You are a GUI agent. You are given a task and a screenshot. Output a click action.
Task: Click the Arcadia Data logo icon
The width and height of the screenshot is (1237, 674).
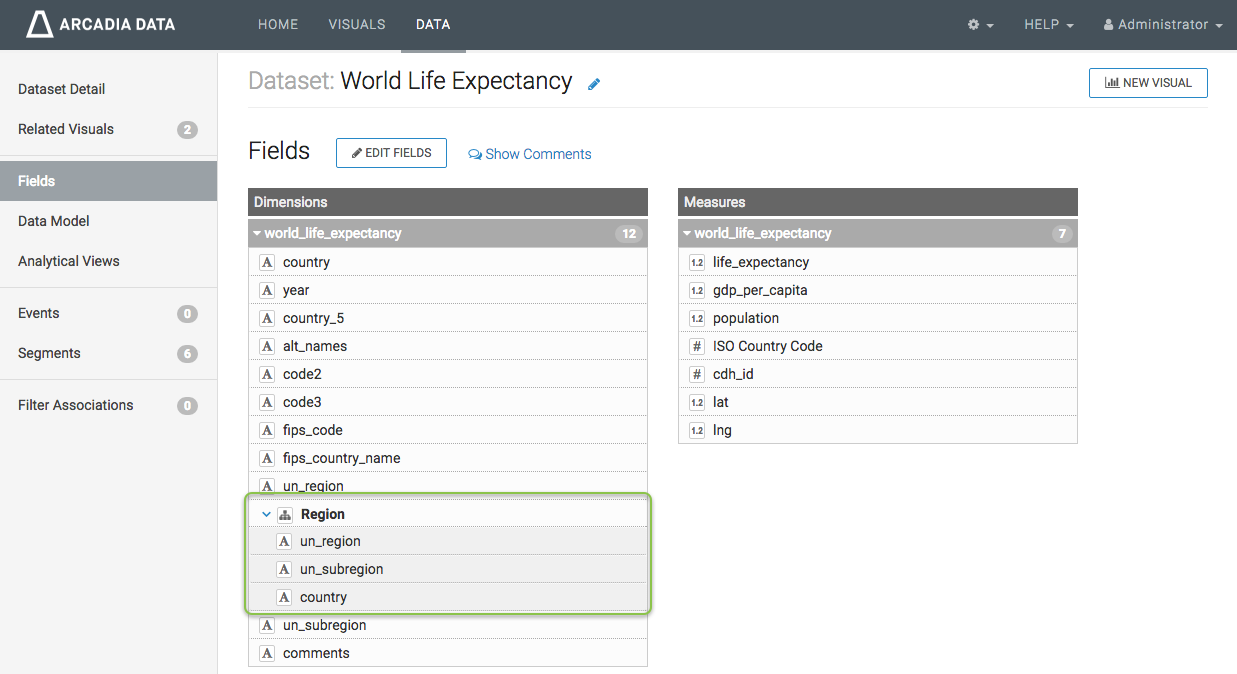click(39, 25)
